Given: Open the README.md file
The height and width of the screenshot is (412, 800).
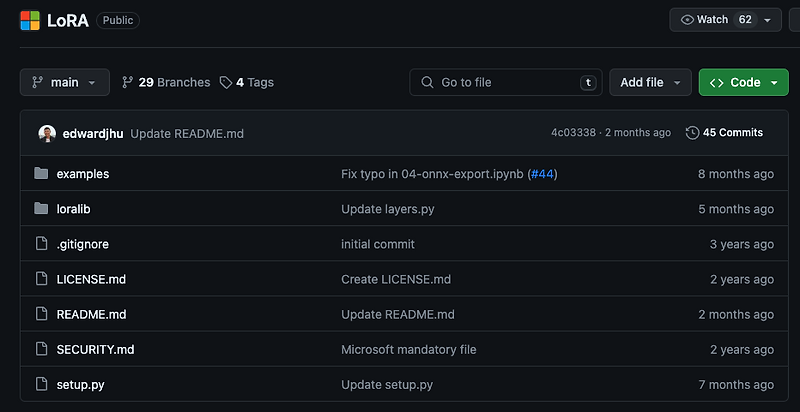Looking at the screenshot, I should click(x=91, y=314).
